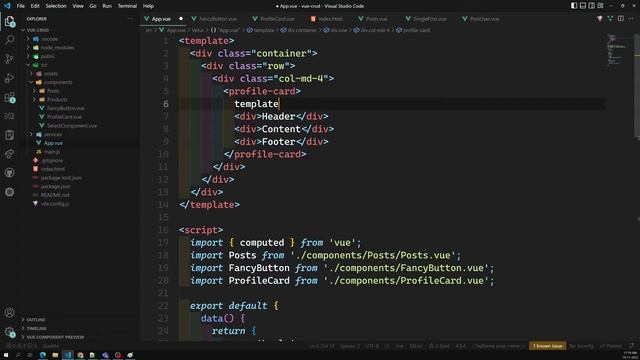Toggle the panel layout icon in title bar
This screenshot has height=360, width=640.
[x=583, y=6]
